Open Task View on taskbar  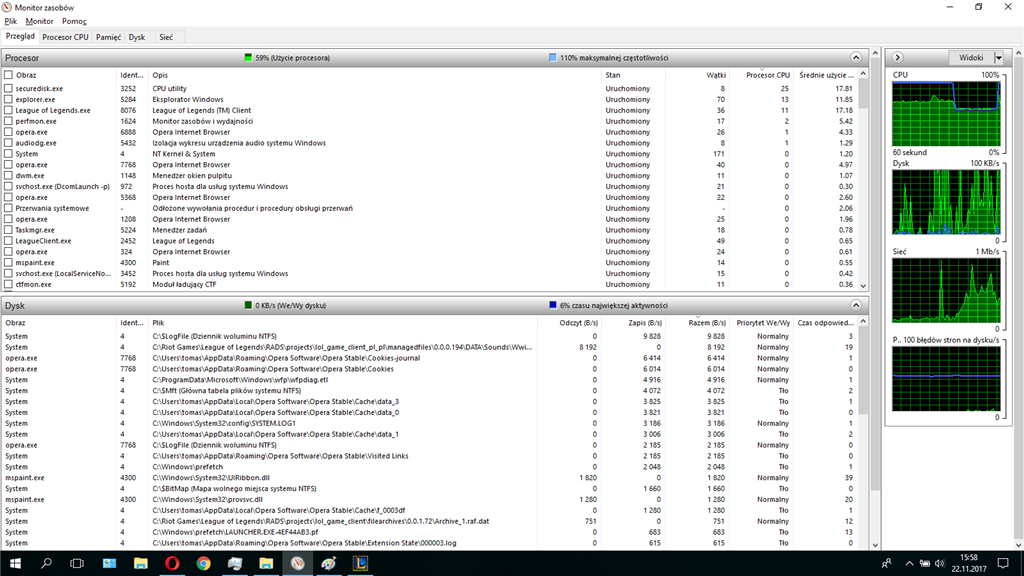77,563
